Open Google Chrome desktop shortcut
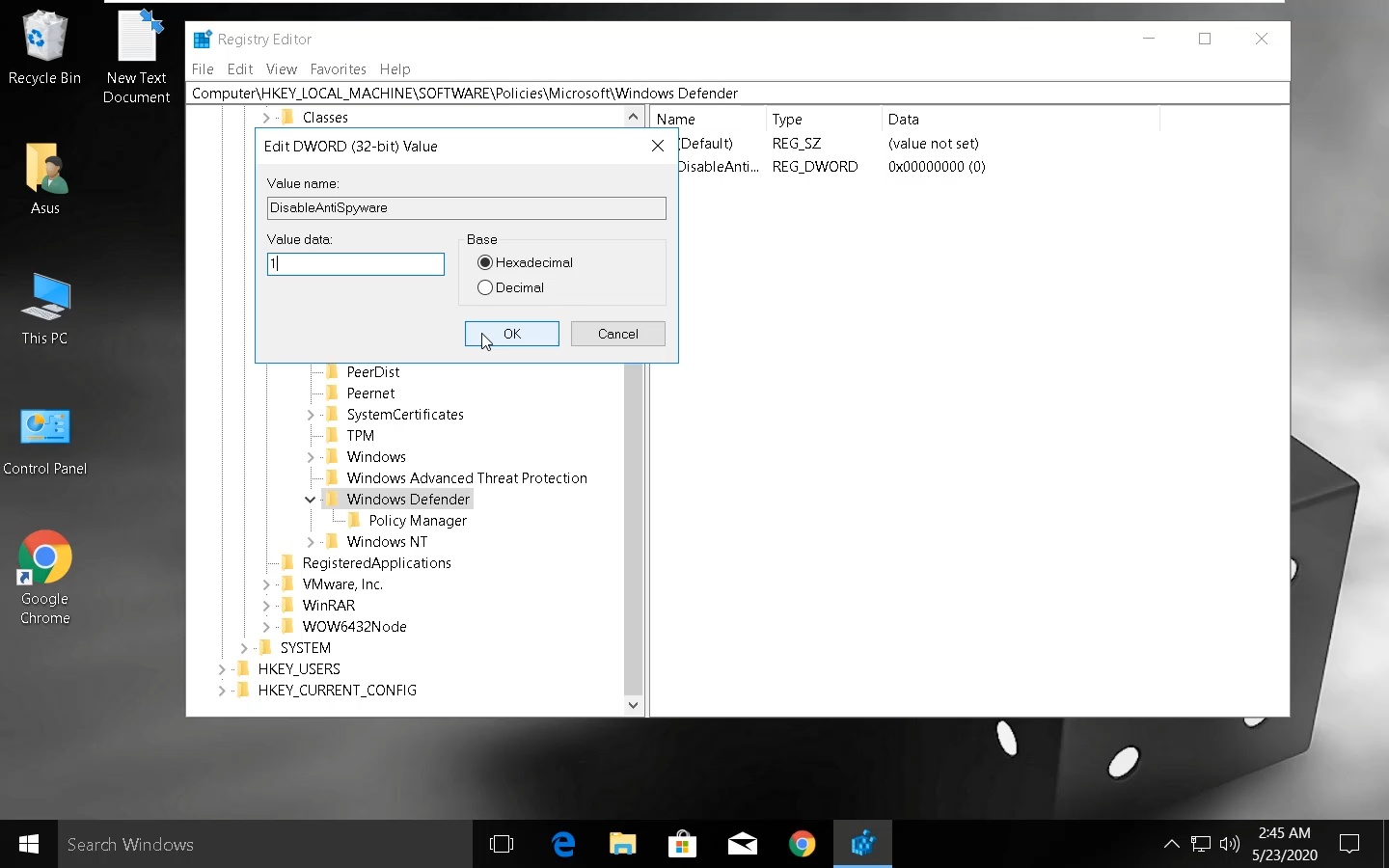Image resolution: width=1389 pixels, height=868 pixels. tap(45, 577)
